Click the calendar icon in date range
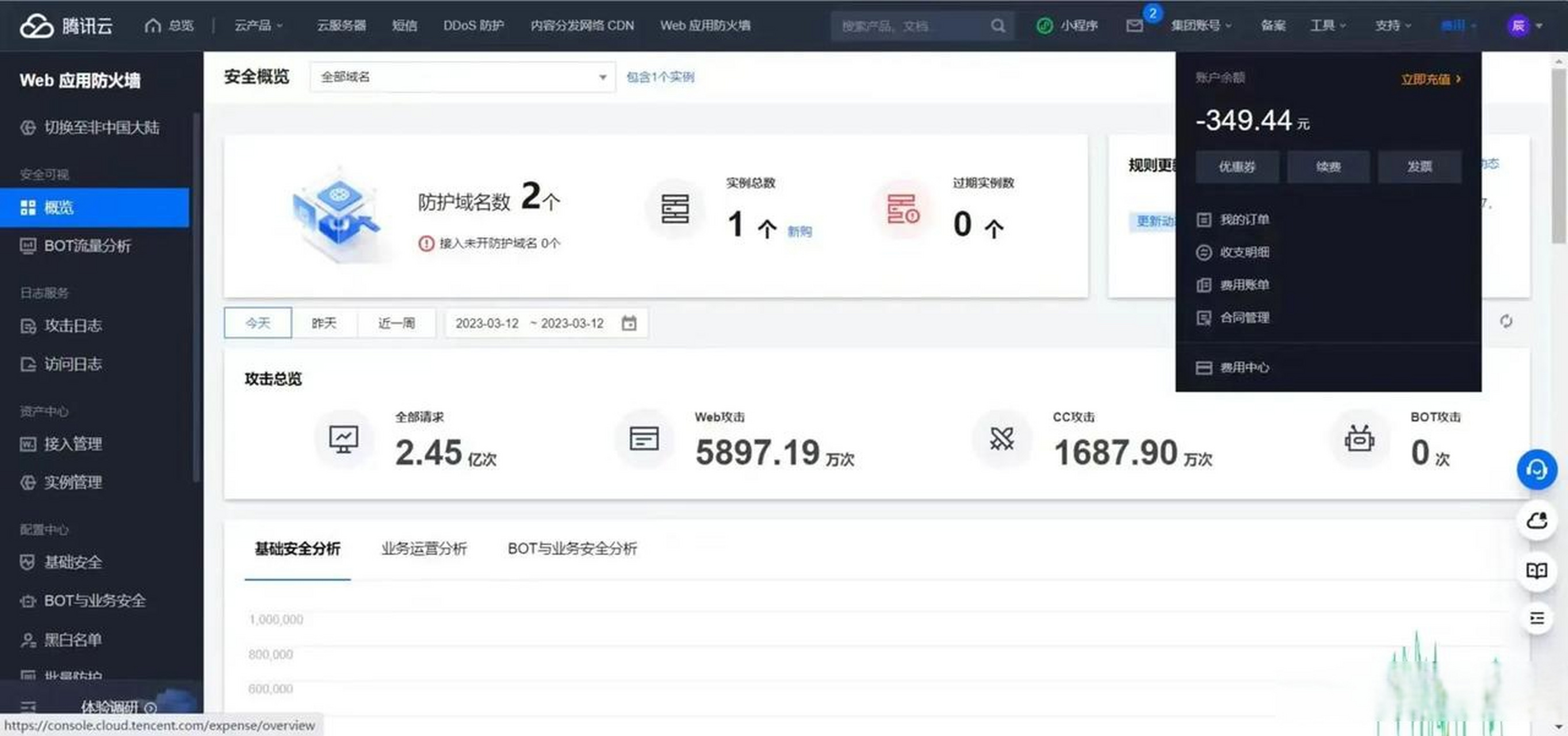Screen dimensions: 1568x736 click(x=629, y=323)
